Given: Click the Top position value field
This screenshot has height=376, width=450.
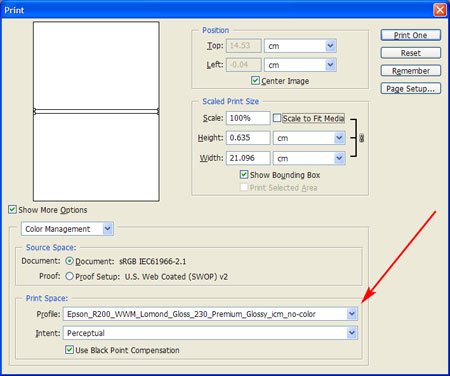Looking at the screenshot, I should coord(244,46).
